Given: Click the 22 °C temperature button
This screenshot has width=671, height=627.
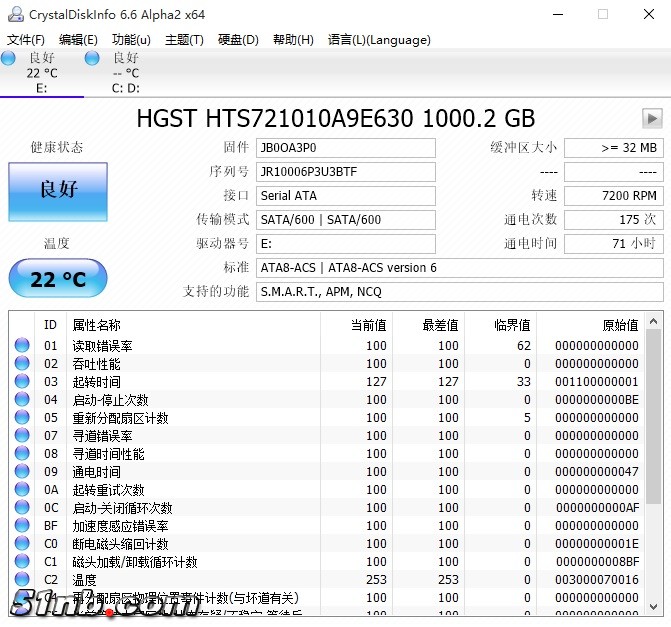Looking at the screenshot, I should coord(58,278).
